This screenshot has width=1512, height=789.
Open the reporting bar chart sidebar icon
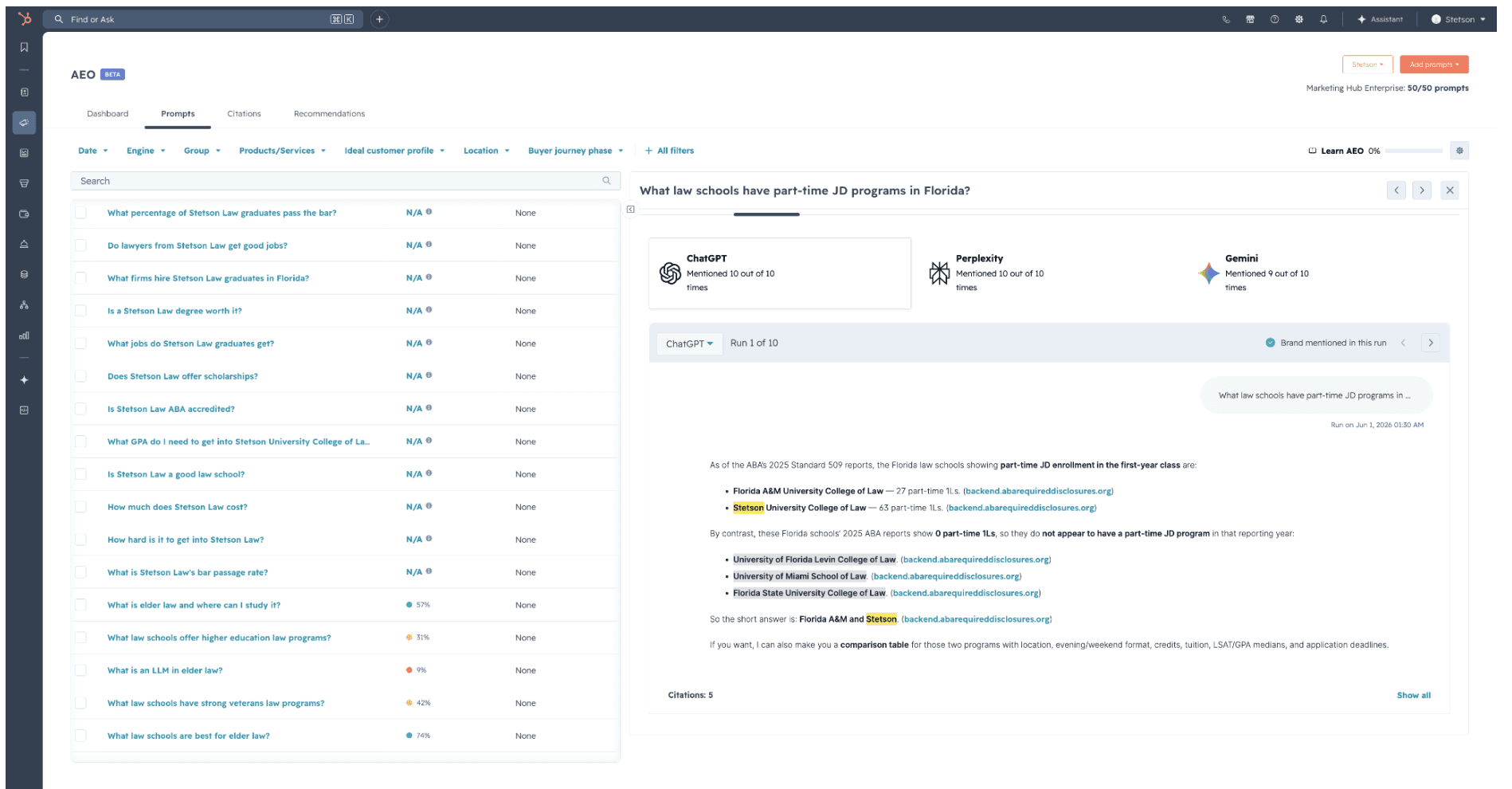[24, 336]
